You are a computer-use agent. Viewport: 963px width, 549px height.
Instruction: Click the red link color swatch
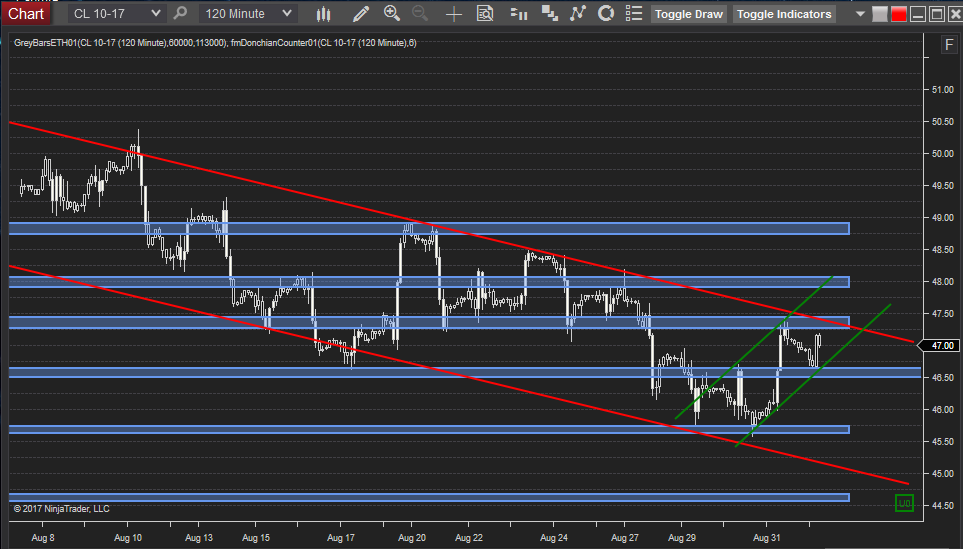click(899, 14)
